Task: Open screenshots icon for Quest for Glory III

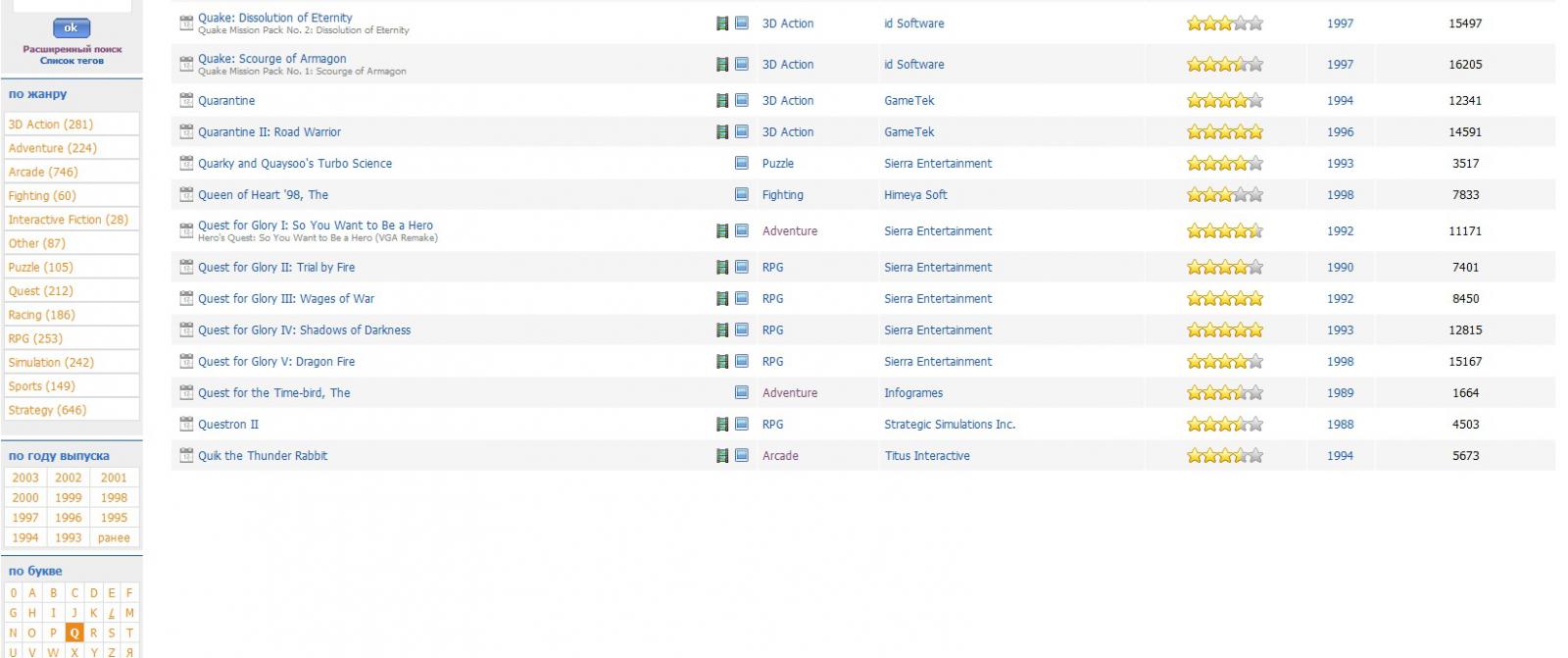Action: pyautogui.click(x=742, y=299)
